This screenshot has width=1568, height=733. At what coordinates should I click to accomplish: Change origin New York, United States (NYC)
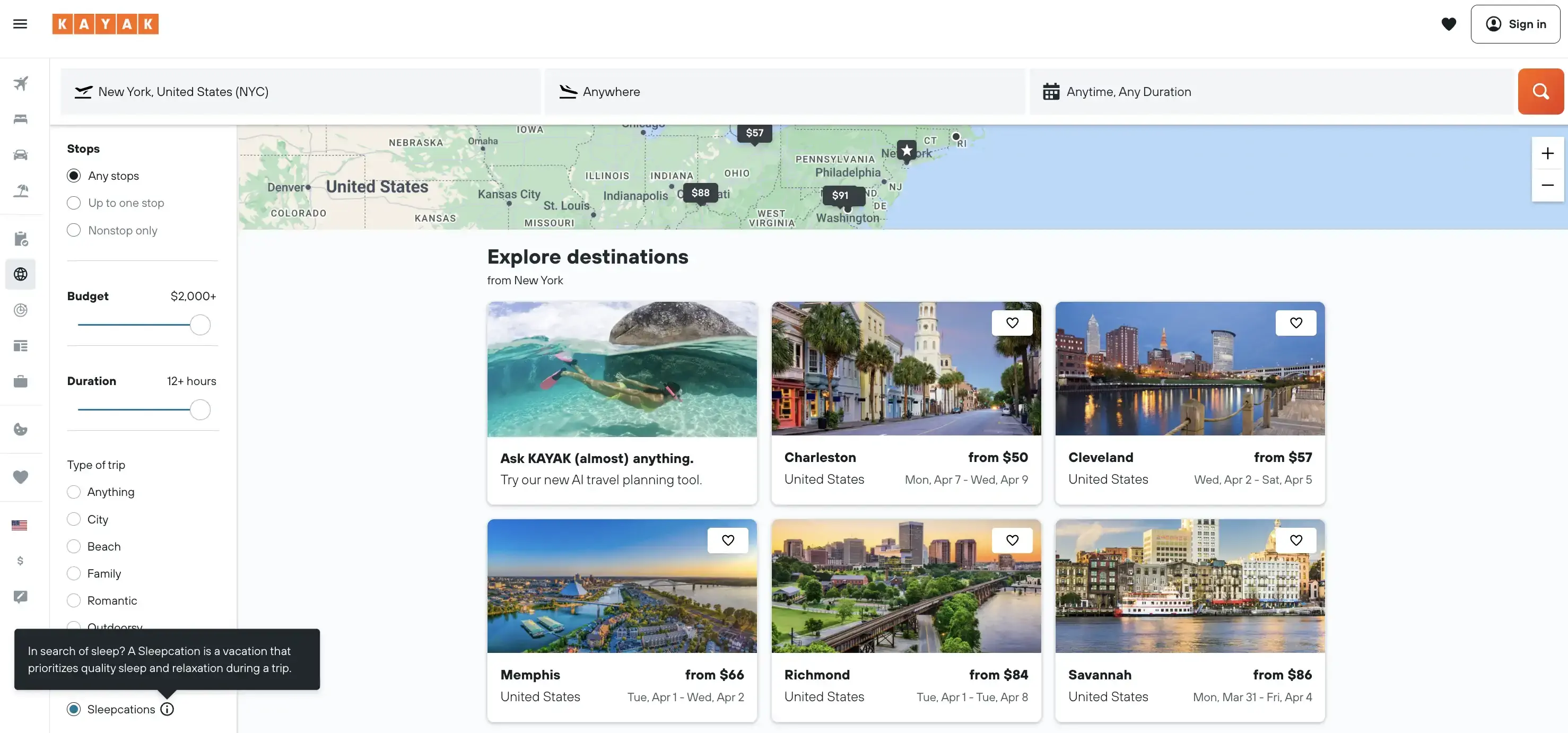pos(300,91)
